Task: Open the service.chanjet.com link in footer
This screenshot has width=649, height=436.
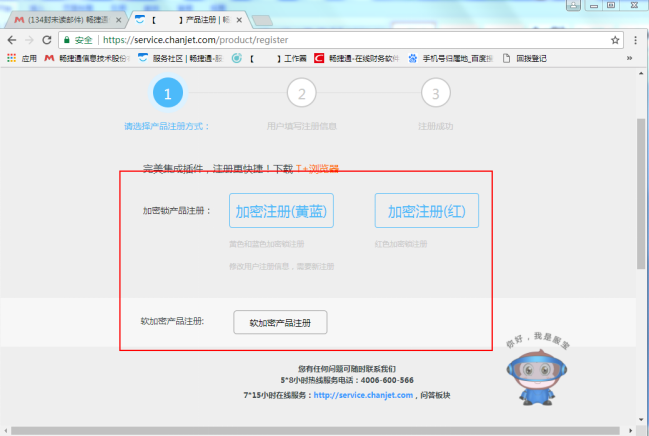Action: click(362, 395)
